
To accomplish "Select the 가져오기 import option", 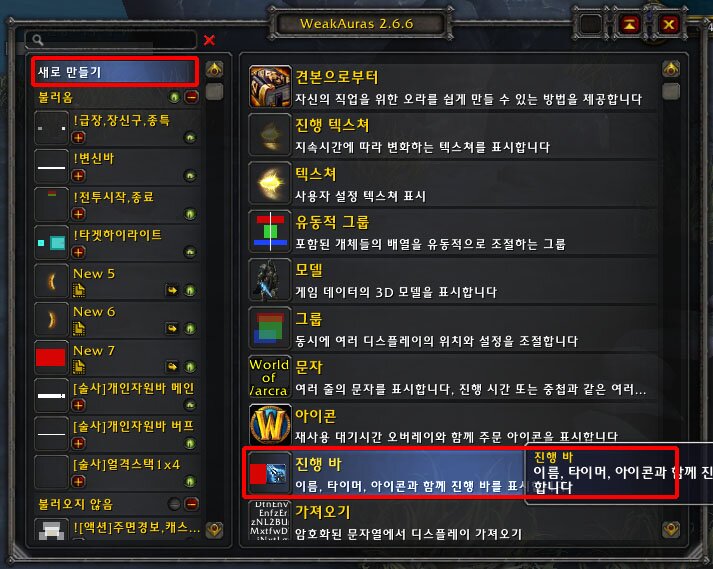I will 453,521.
